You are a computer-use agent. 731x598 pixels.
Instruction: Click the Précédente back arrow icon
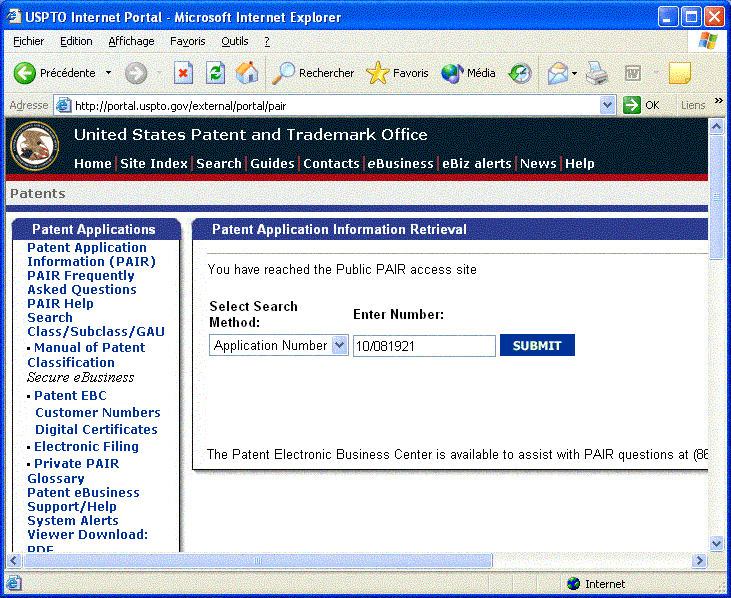tap(24, 73)
